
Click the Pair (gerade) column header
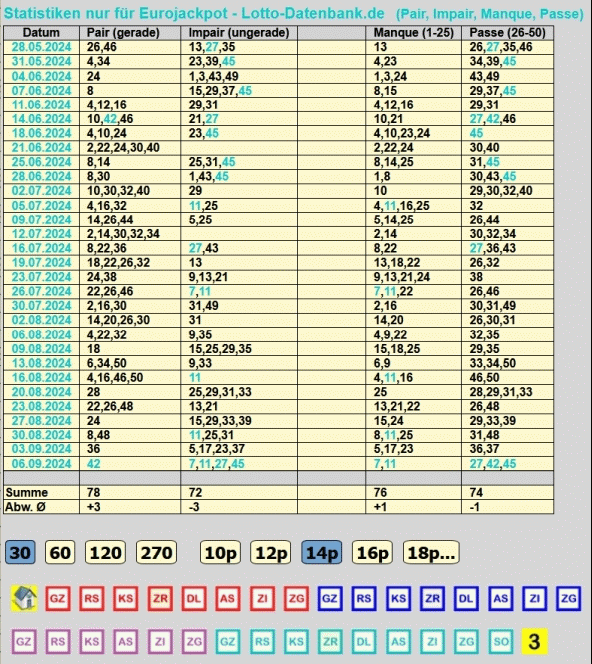pos(123,33)
